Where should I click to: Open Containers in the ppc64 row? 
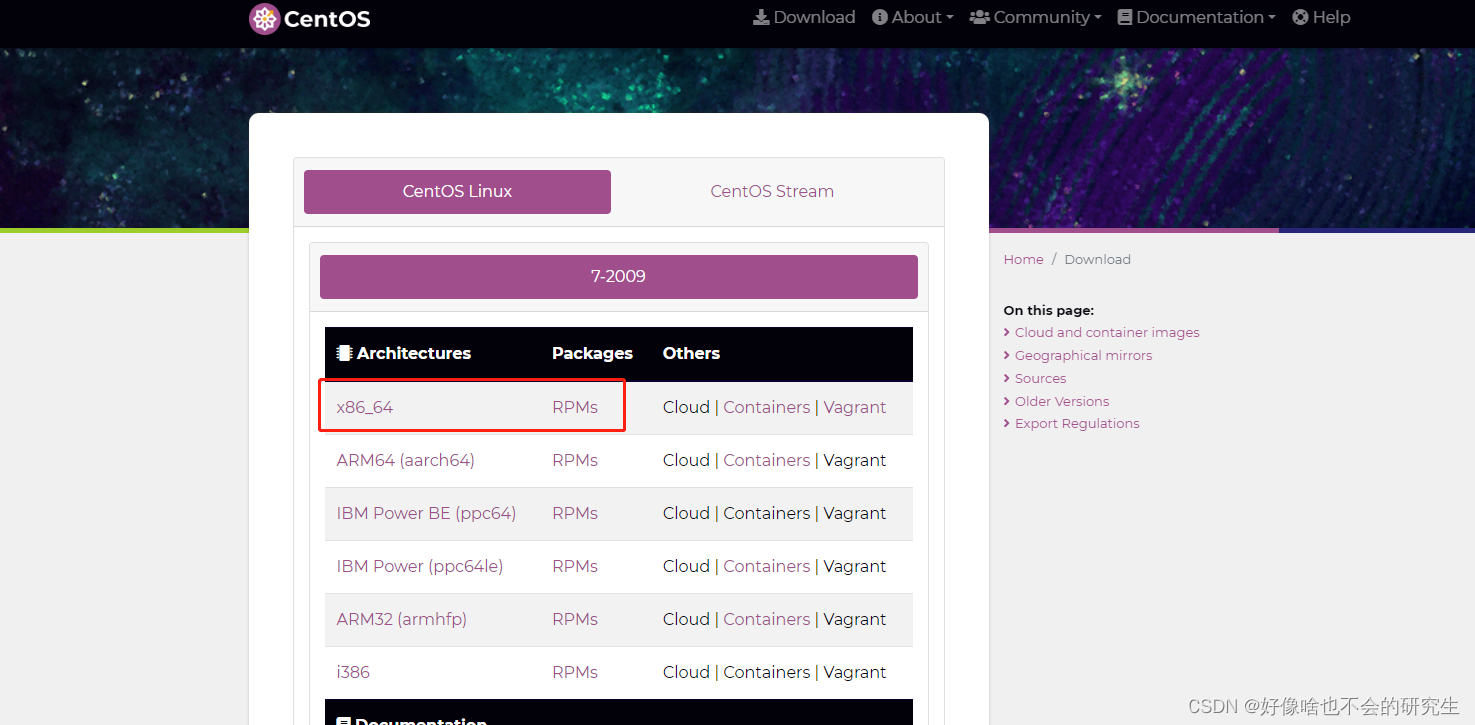click(767, 513)
